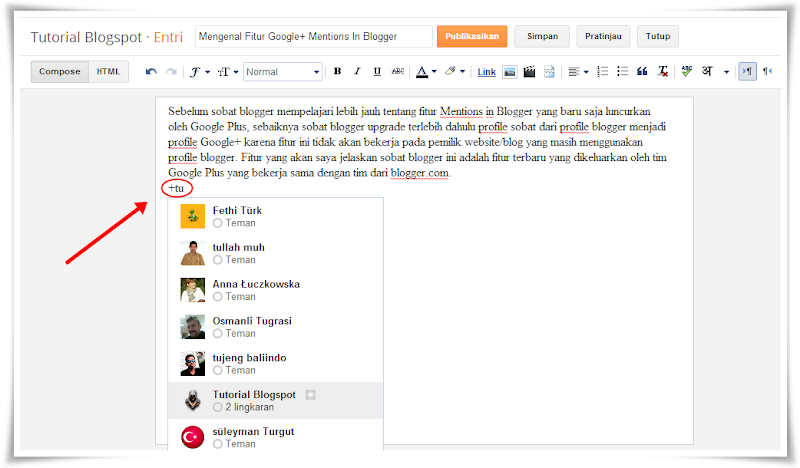Click the page badge icon beside Tutorial Blogspot

click(310, 395)
